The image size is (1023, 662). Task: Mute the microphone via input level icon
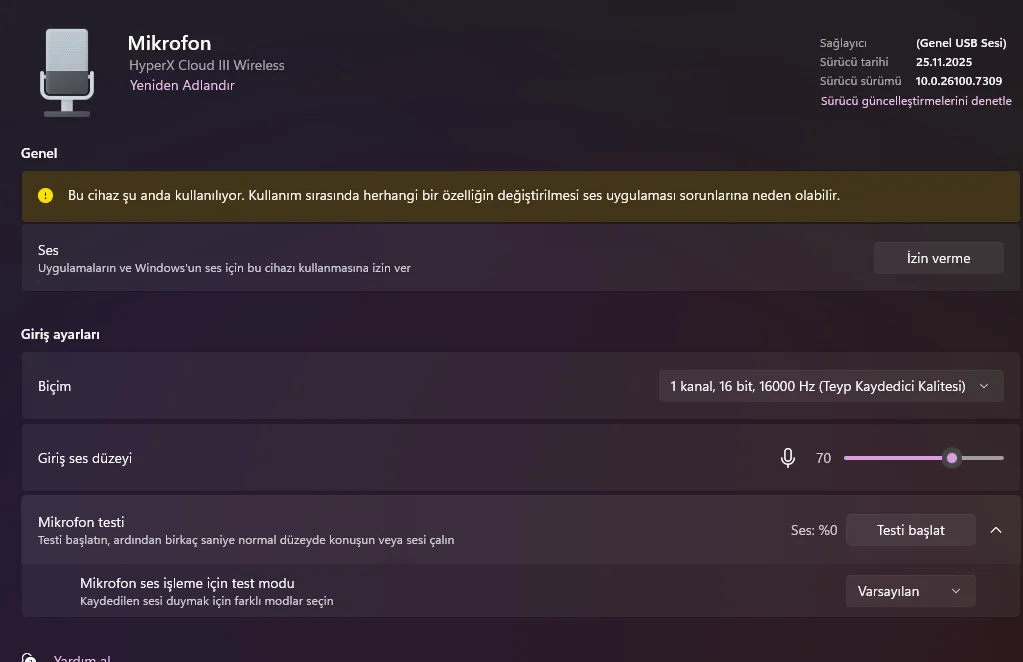tap(788, 458)
